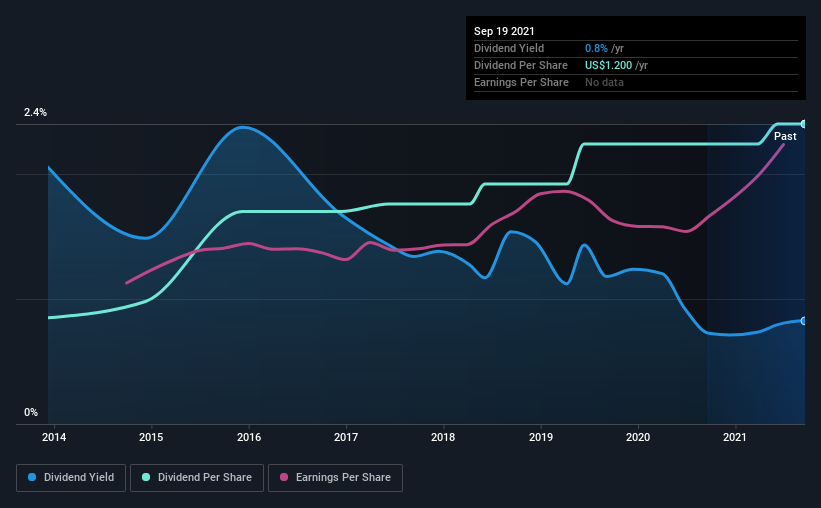Click the 2017 axis label
The width and height of the screenshot is (821, 508).
tap(346, 437)
